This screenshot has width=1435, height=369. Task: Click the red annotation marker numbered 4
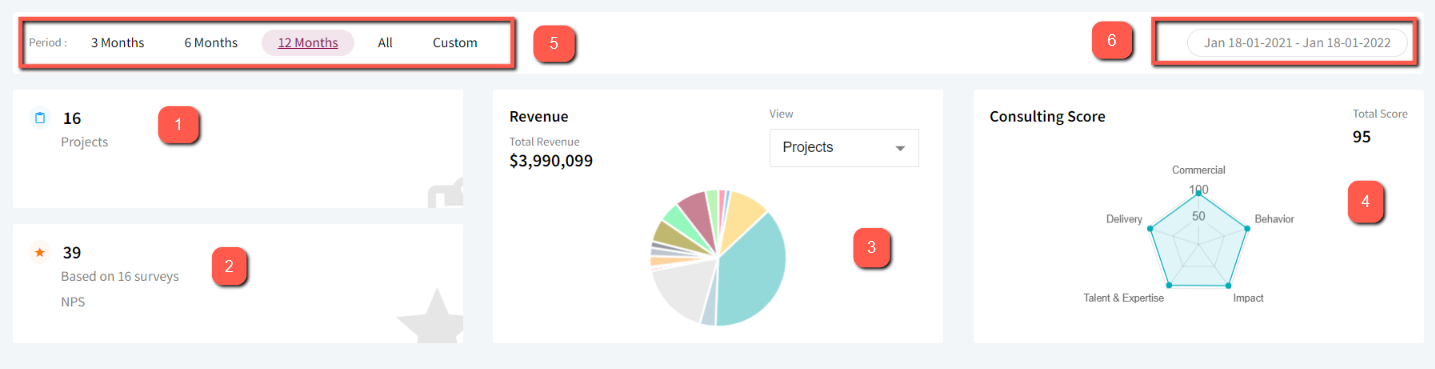[x=1366, y=202]
